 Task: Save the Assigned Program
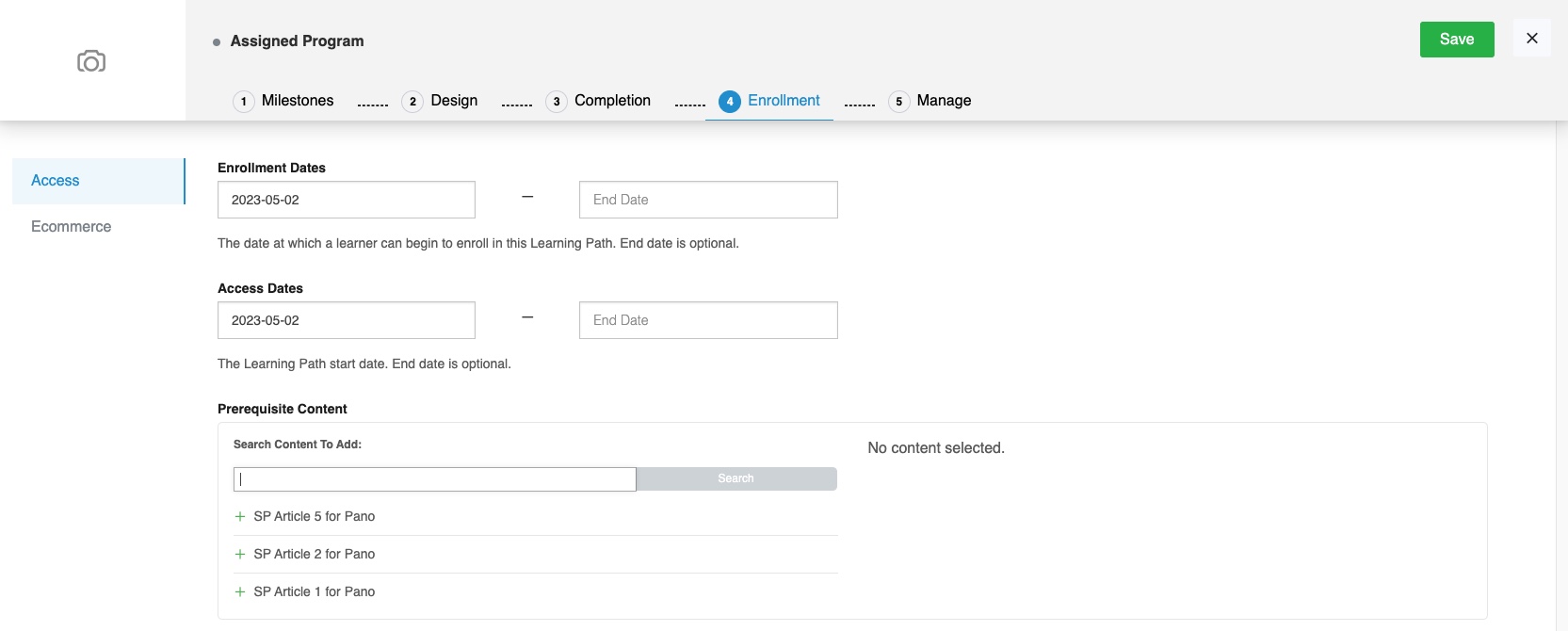(1457, 40)
